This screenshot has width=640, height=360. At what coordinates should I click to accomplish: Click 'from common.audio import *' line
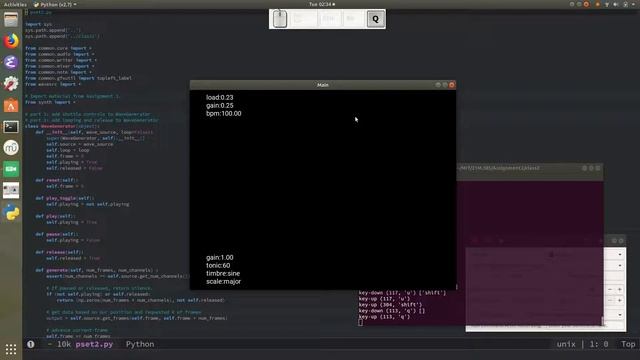[60, 54]
